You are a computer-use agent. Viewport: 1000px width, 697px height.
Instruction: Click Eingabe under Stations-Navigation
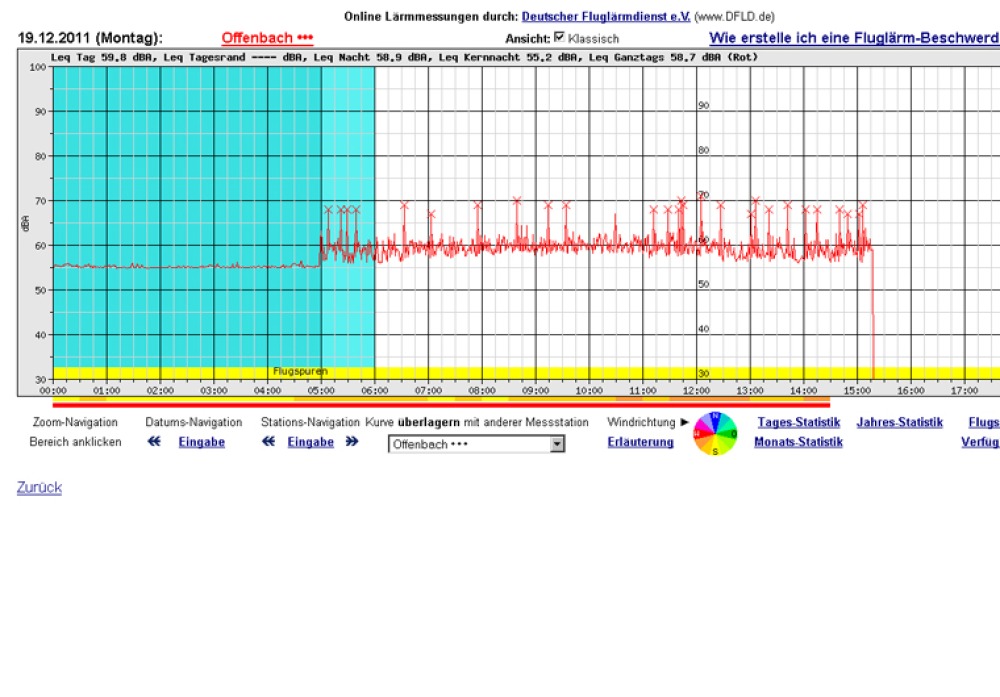[311, 442]
